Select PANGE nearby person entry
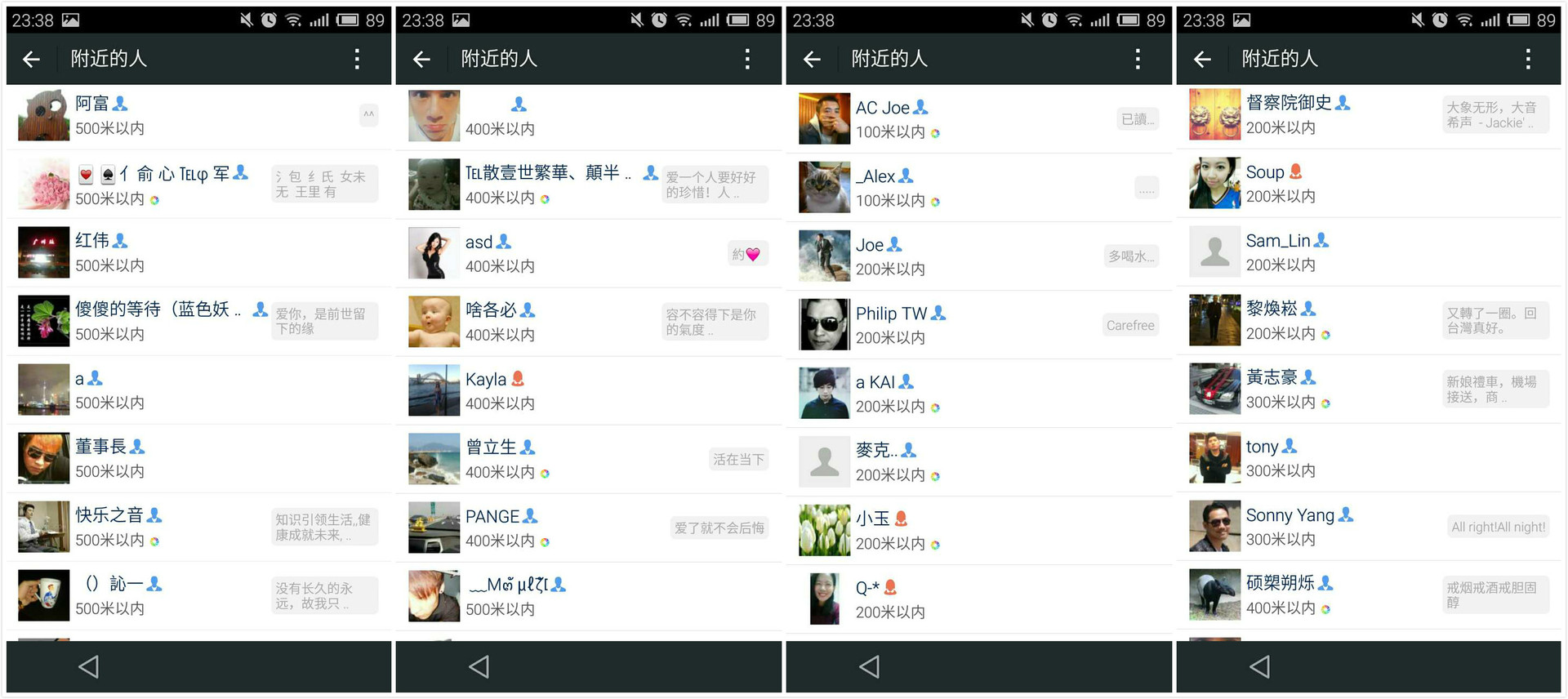This screenshot has width=1568, height=699. 588,528
